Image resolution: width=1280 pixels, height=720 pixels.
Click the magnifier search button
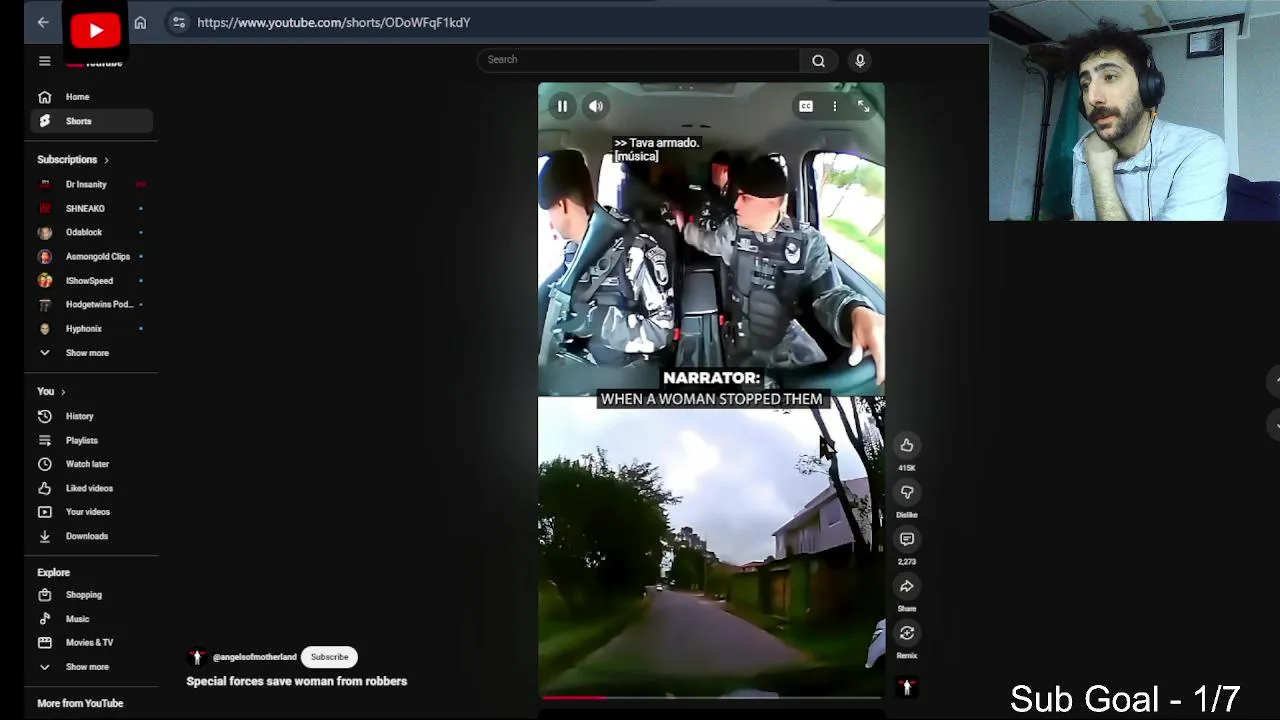pyautogui.click(x=819, y=60)
